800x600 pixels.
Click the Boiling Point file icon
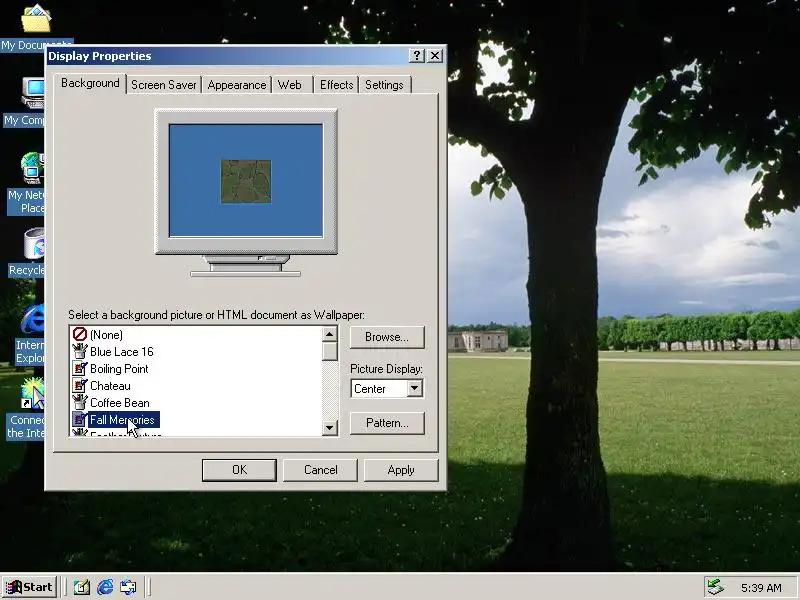pos(80,368)
